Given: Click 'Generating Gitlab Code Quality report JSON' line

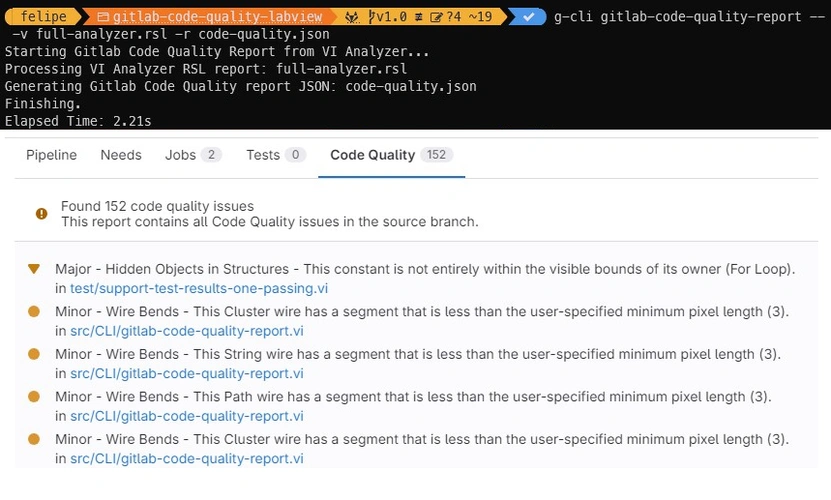Looking at the screenshot, I should pos(241,86).
